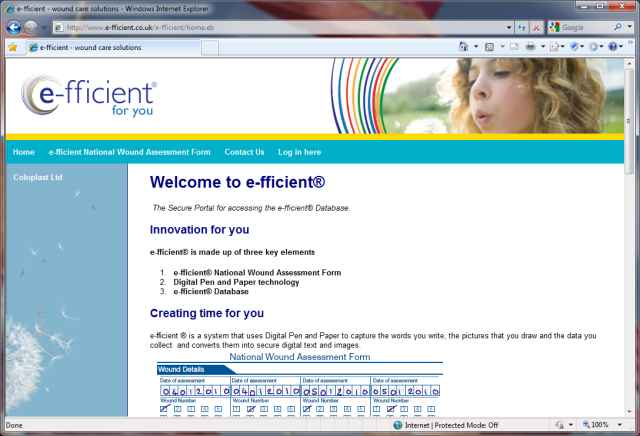Select the e-fficient wound care solutions tab

click(113, 47)
